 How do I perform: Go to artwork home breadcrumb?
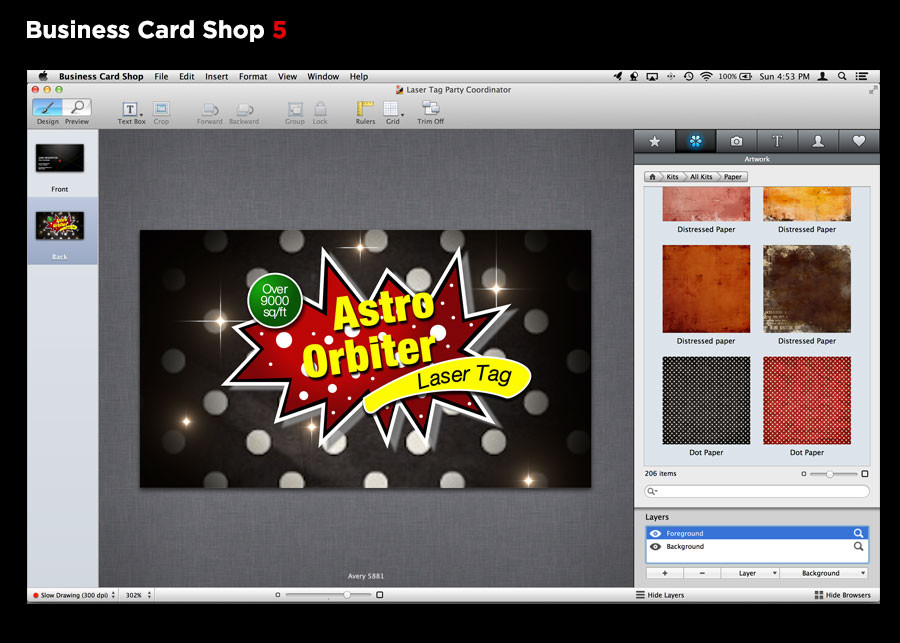point(652,177)
